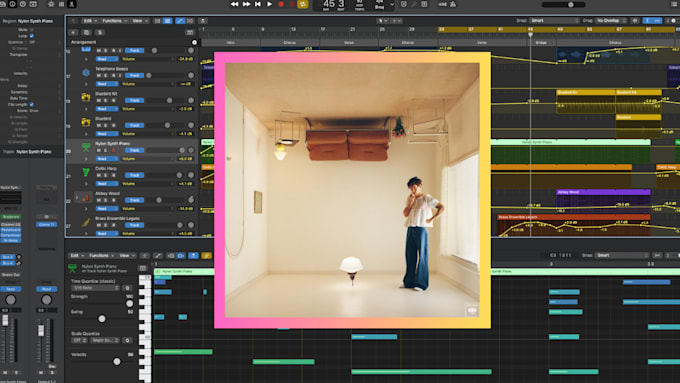Toggle the yellow Cycle mode button
The image size is (680, 383).
click(303, 4)
